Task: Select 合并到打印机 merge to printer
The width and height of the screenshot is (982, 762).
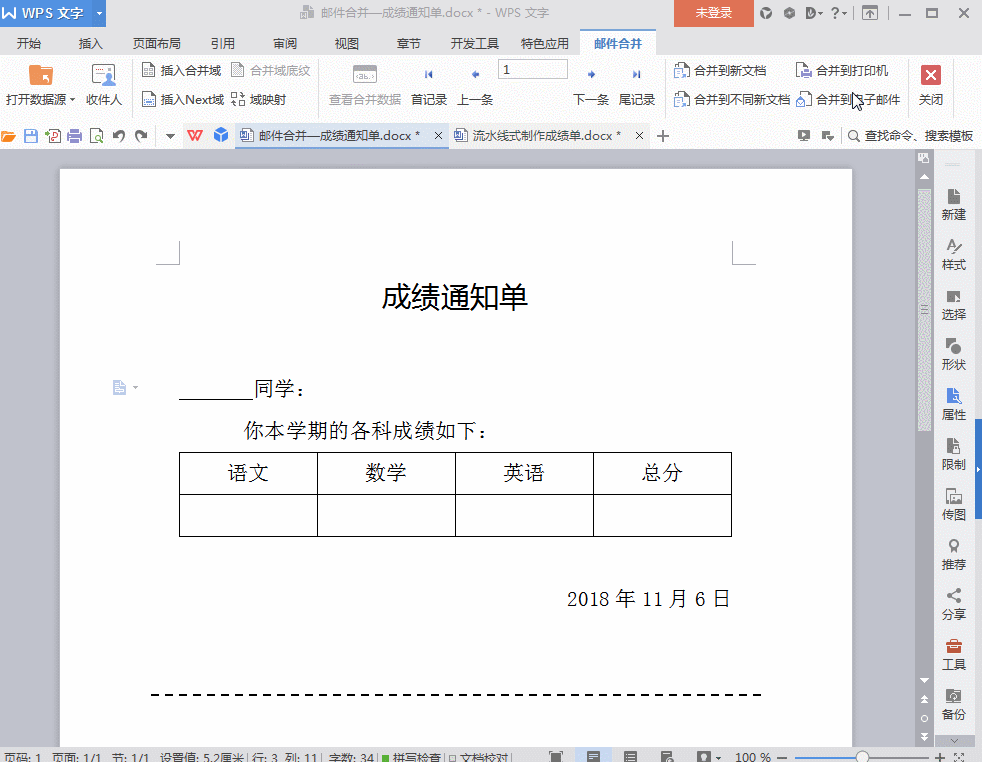Action: tap(842, 70)
